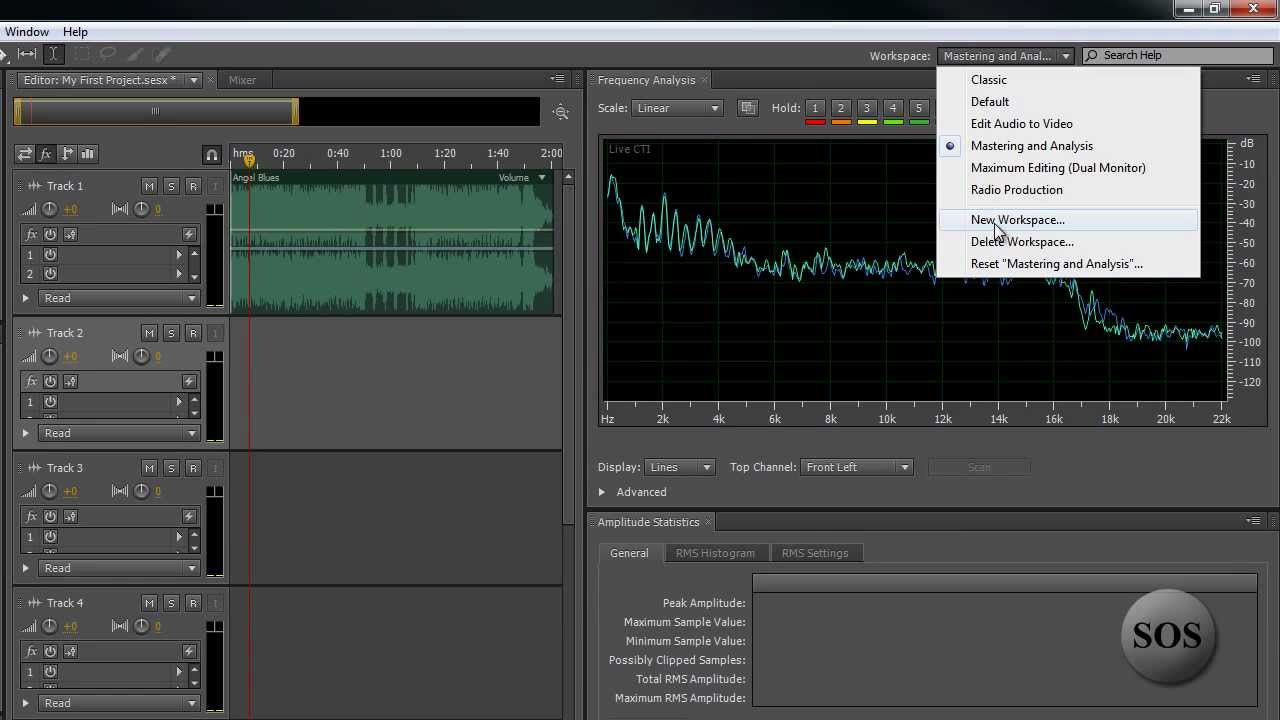Click Track 1 pan knob
The image size is (1280, 720).
click(x=141, y=209)
